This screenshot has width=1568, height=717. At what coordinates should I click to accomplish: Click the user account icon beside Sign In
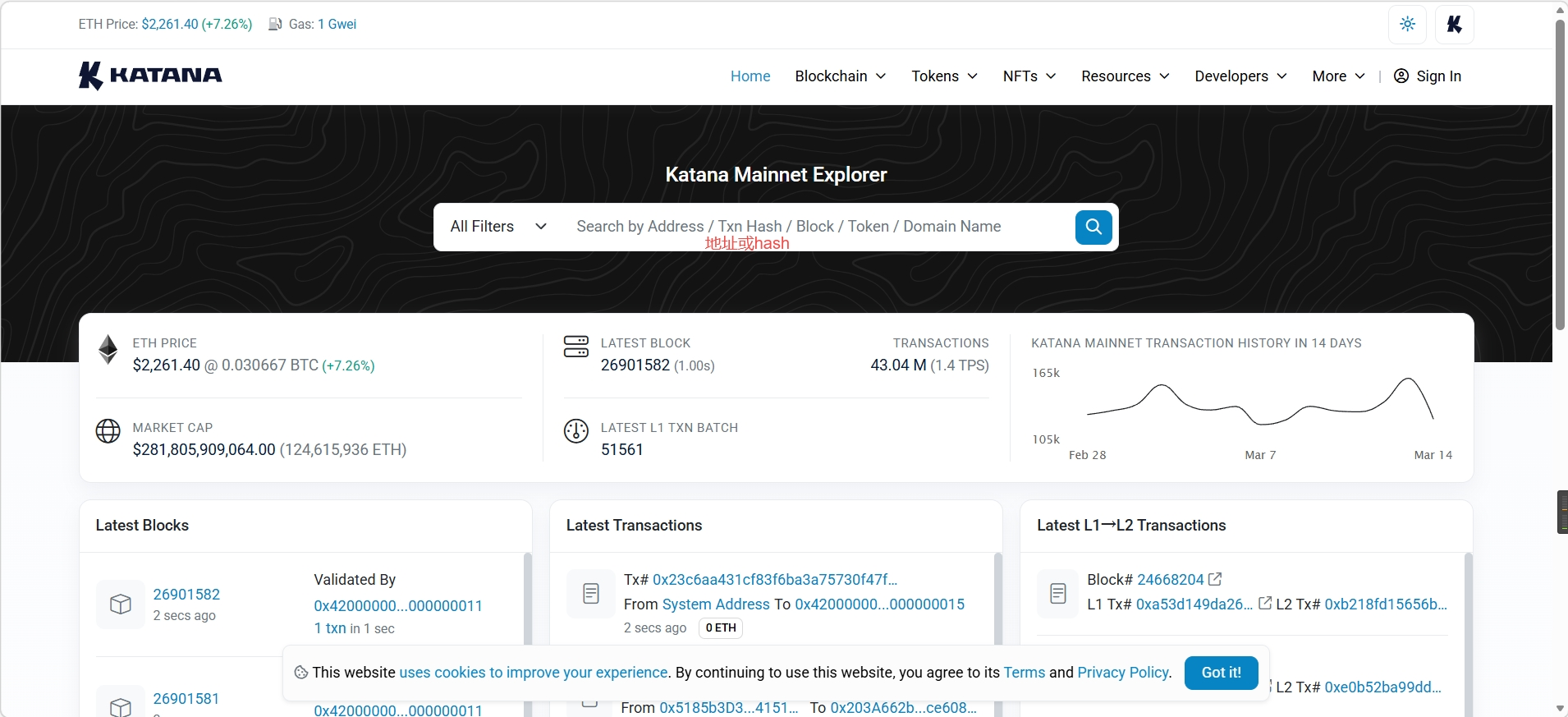(x=1401, y=76)
